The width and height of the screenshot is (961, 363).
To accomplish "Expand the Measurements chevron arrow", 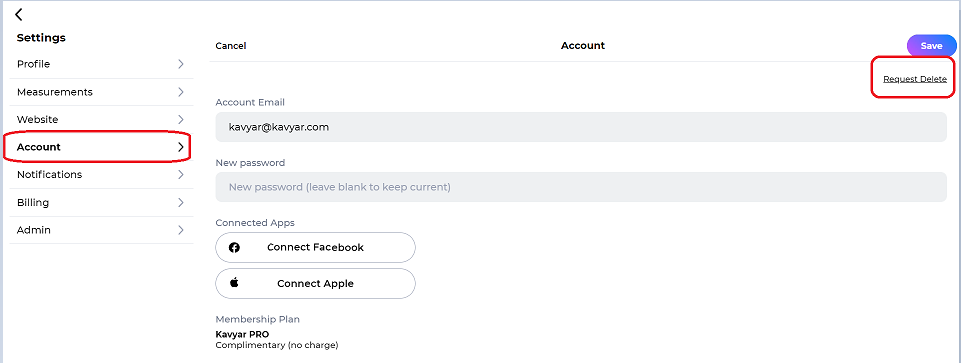I will 181,92.
